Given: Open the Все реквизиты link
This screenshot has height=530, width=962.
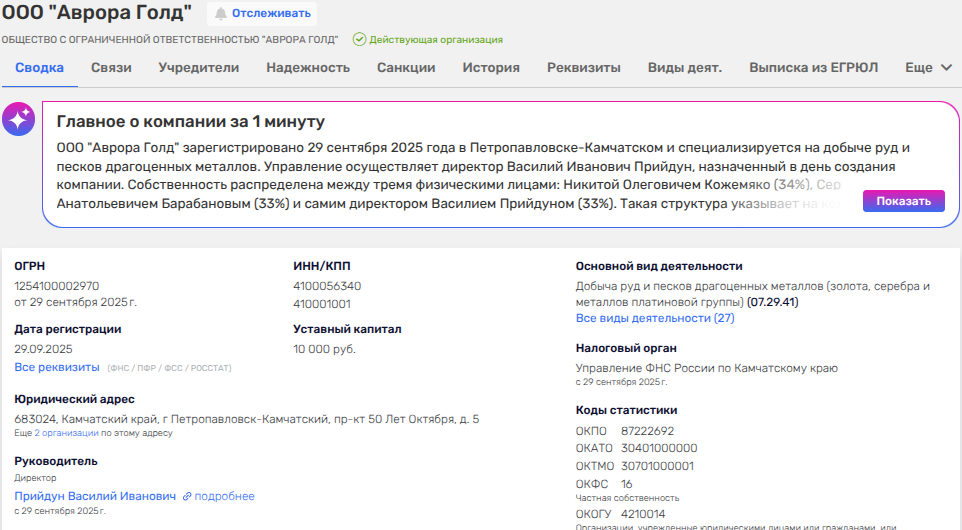Looking at the screenshot, I should click(57, 368).
